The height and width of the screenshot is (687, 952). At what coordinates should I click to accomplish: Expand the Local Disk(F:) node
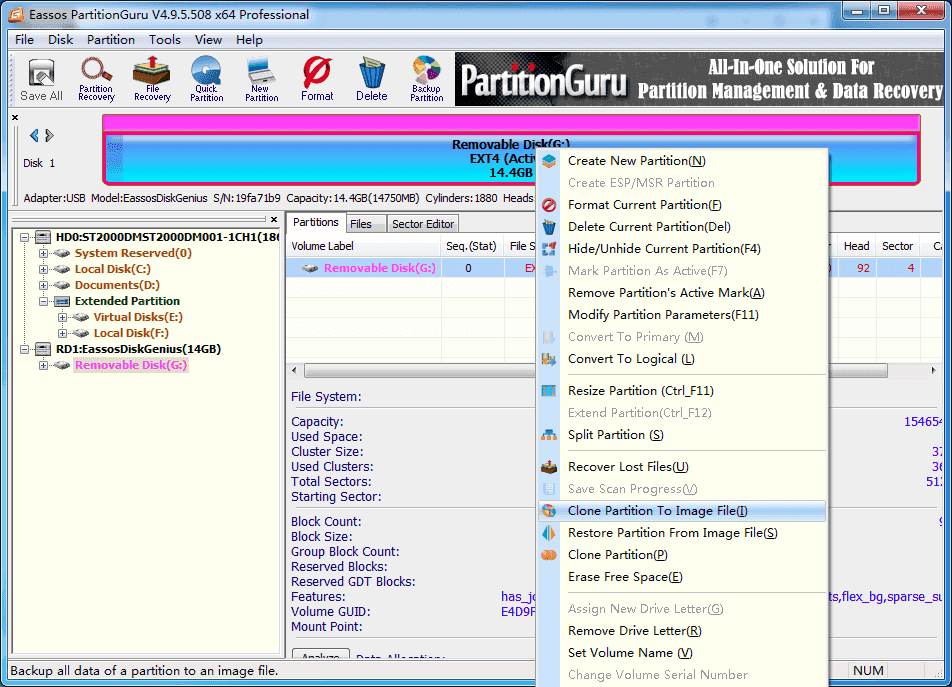click(x=62, y=333)
